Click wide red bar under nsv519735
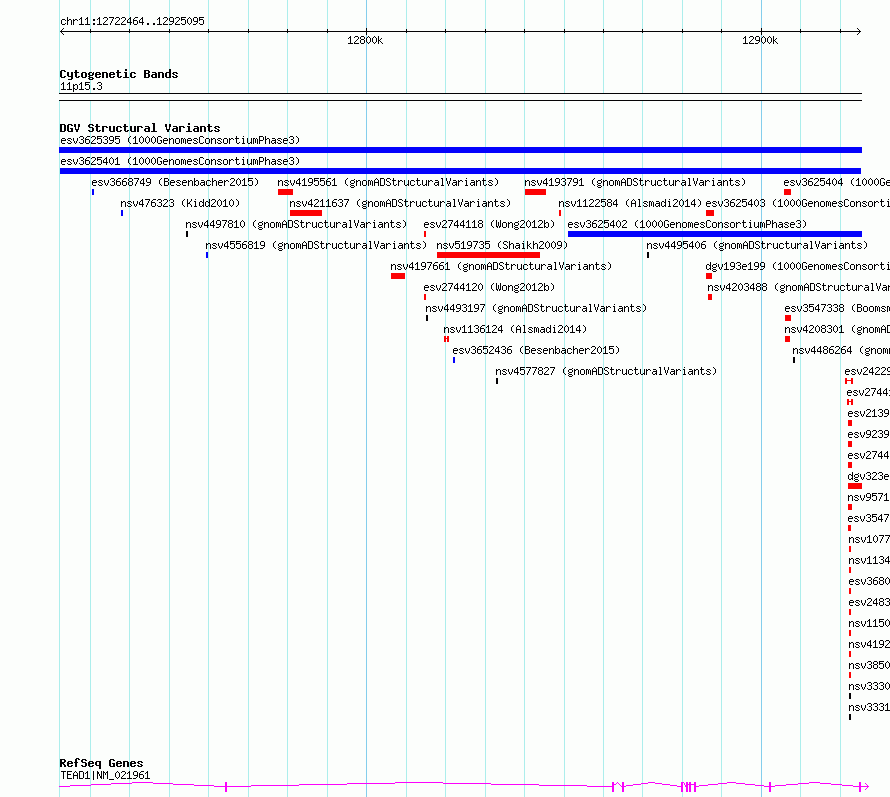This screenshot has height=797, width=890. 488,255
